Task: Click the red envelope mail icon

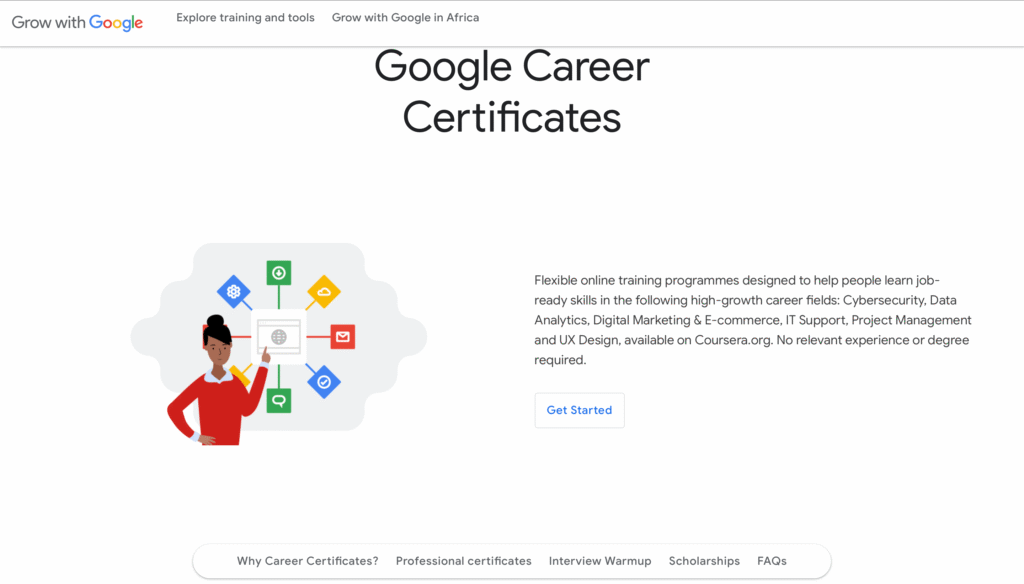Action: coord(343,337)
